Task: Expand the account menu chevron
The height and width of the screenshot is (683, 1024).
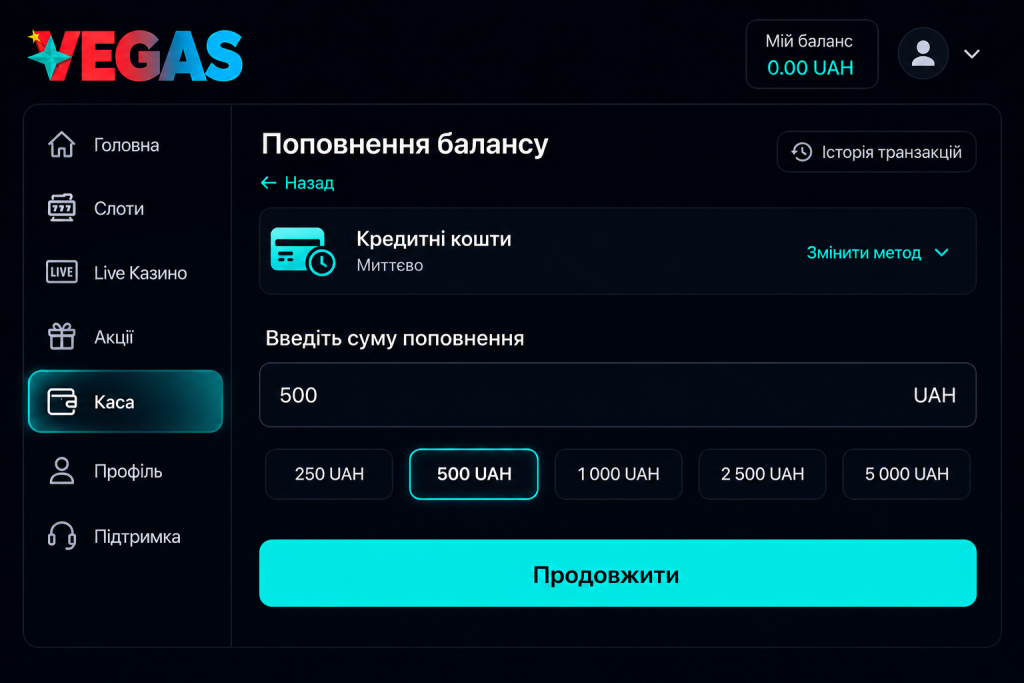Action: coord(972,54)
